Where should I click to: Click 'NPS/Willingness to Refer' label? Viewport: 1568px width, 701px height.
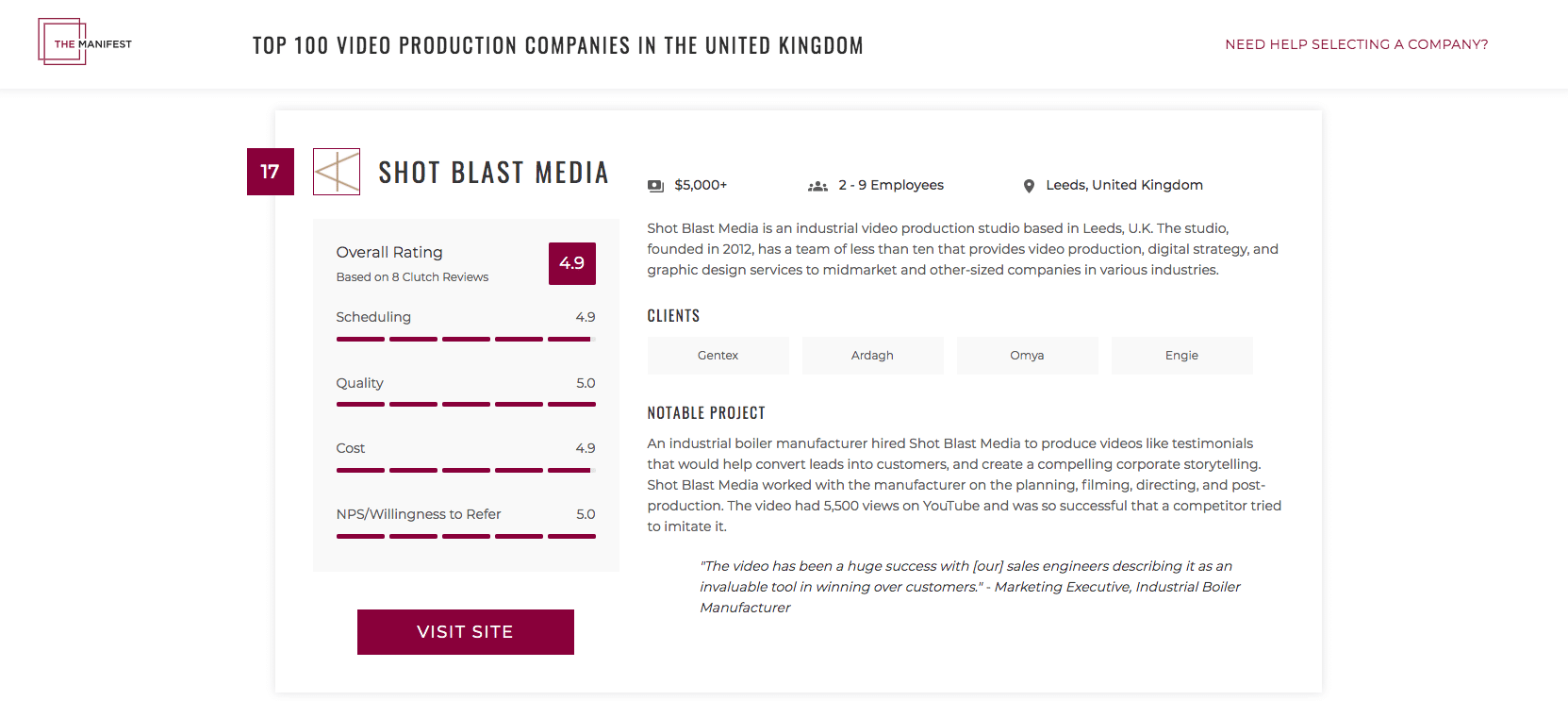[x=419, y=514]
